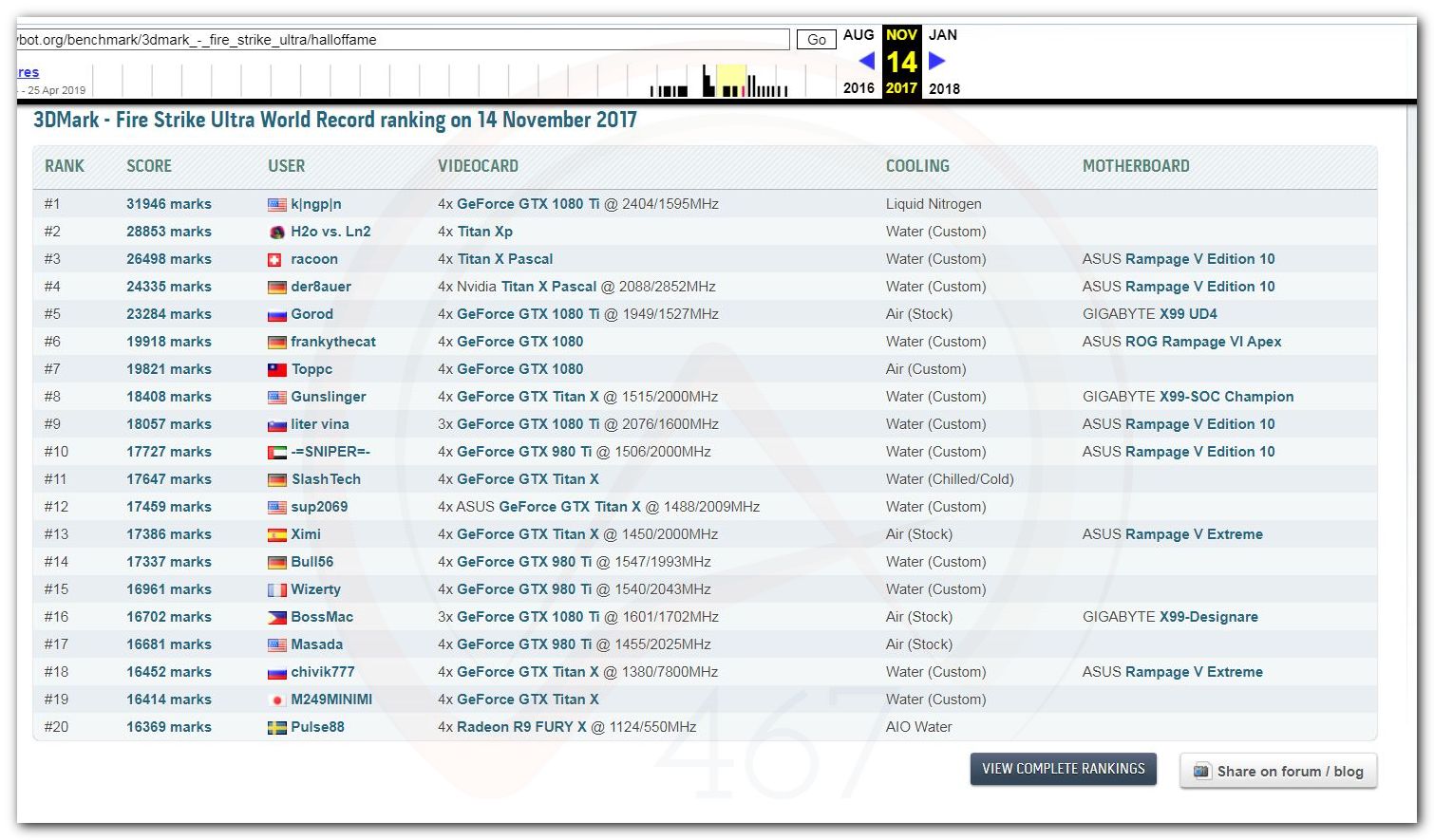The image size is (1434, 840).
Task: Open user profile k|ngp|n
Action: pos(316,204)
